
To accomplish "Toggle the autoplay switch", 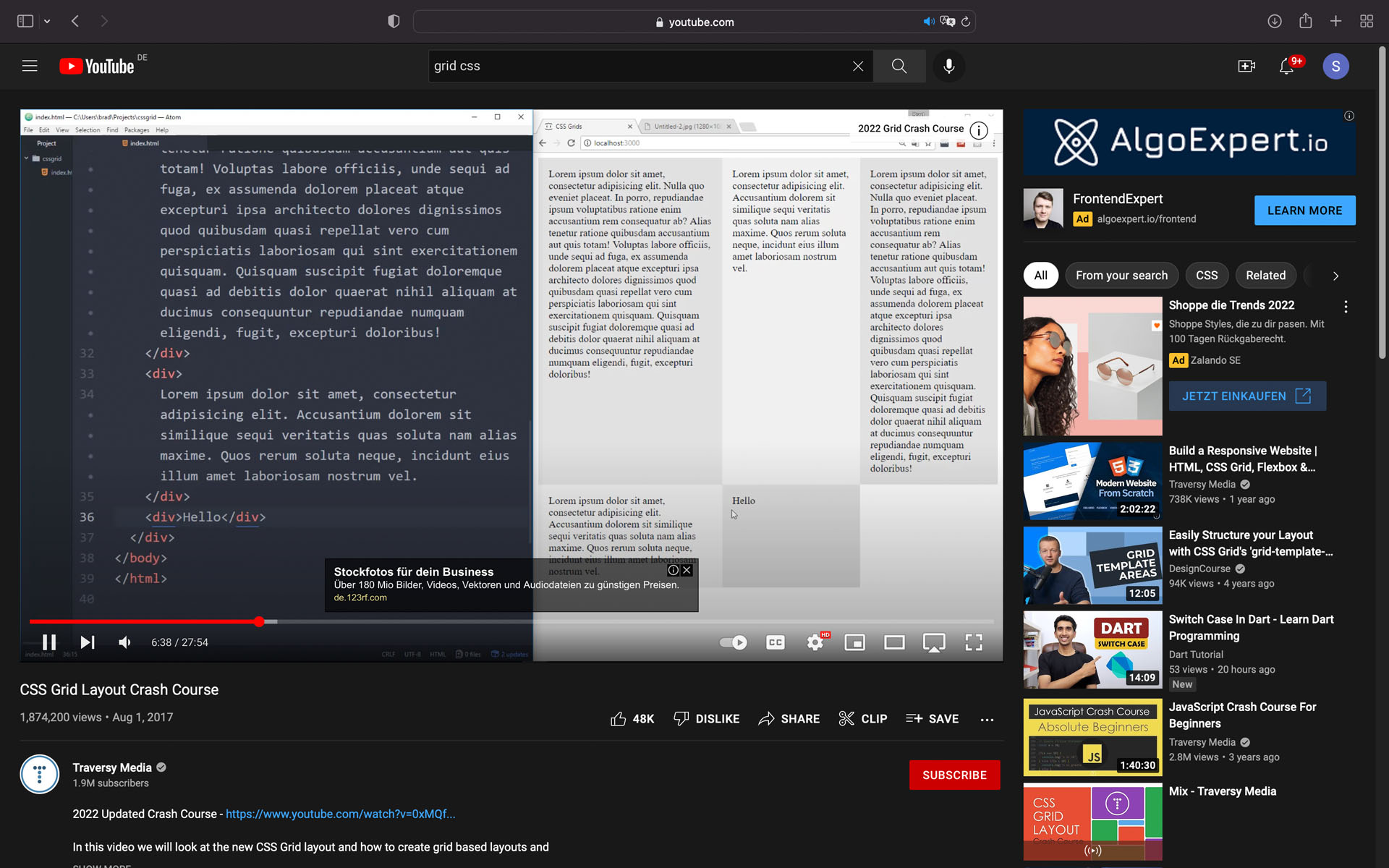I will (734, 642).
